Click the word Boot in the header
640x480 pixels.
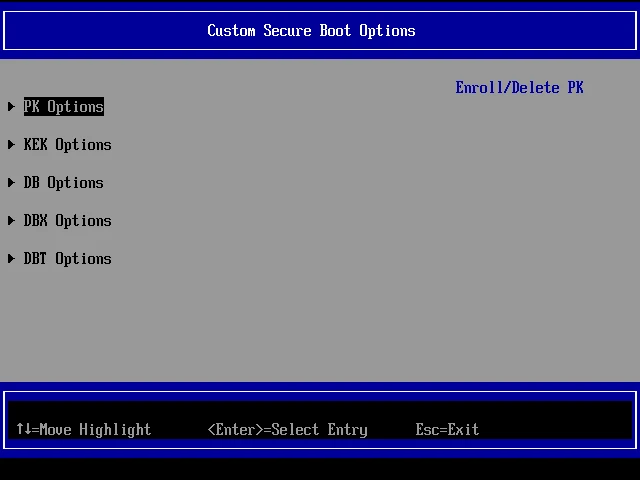335,30
